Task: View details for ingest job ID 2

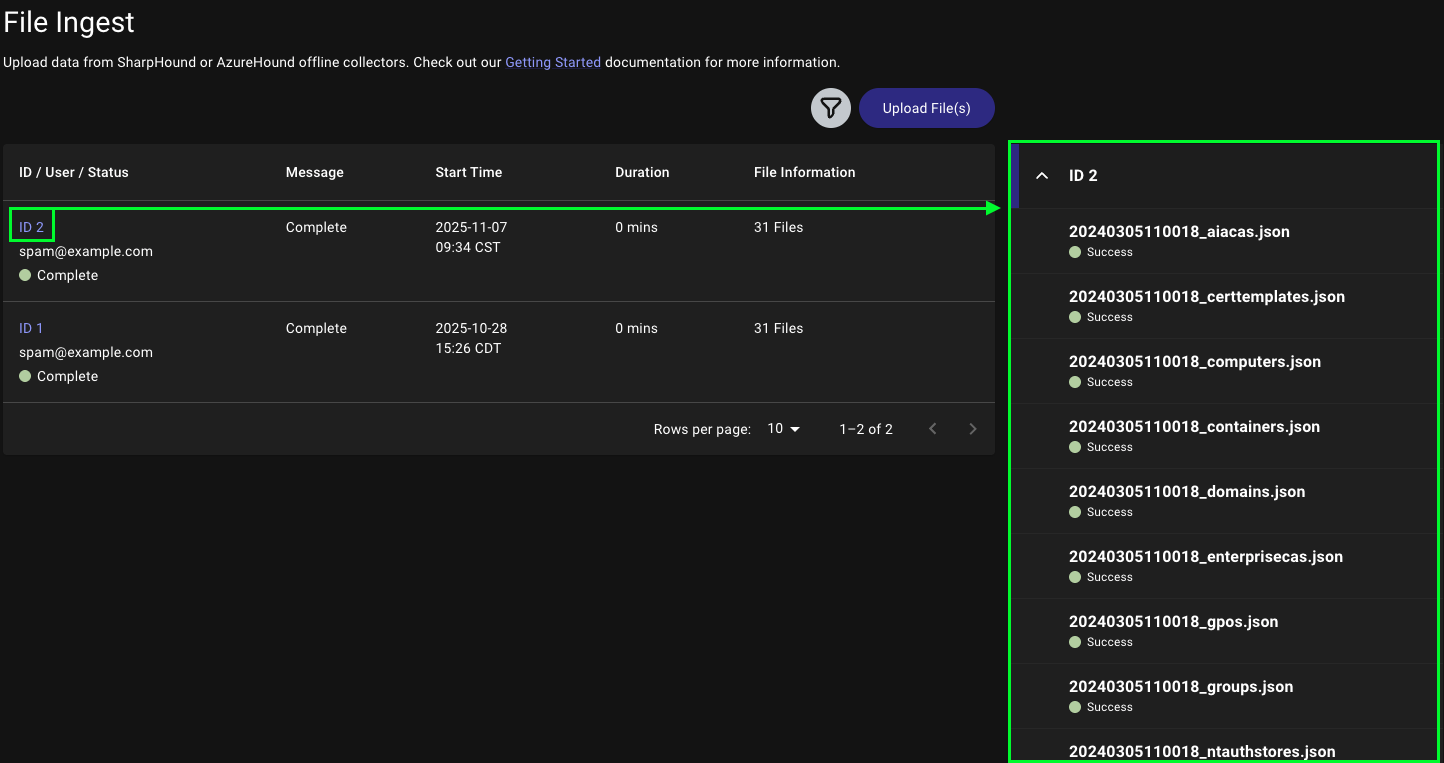Action: (x=31, y=226)
